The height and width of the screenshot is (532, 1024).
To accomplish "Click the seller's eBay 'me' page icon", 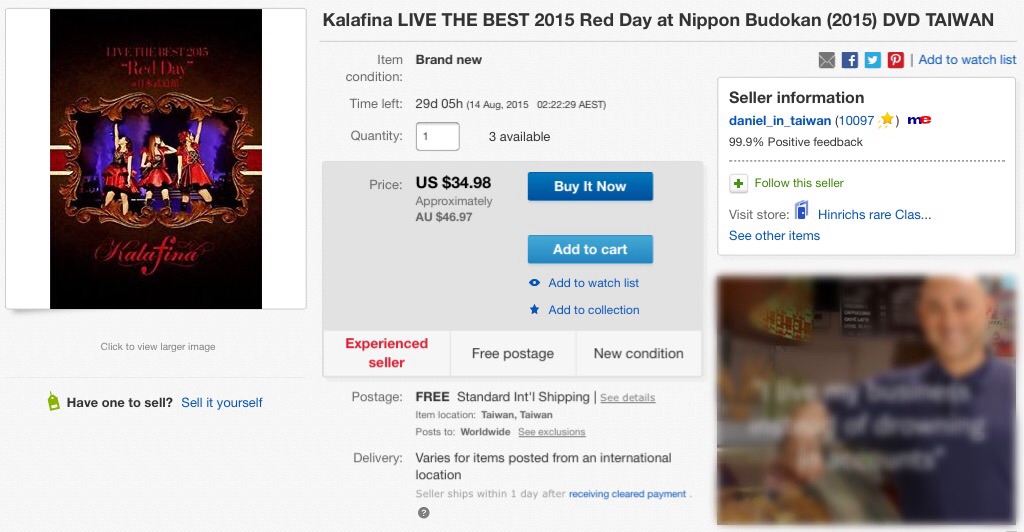I will [920, 120].
